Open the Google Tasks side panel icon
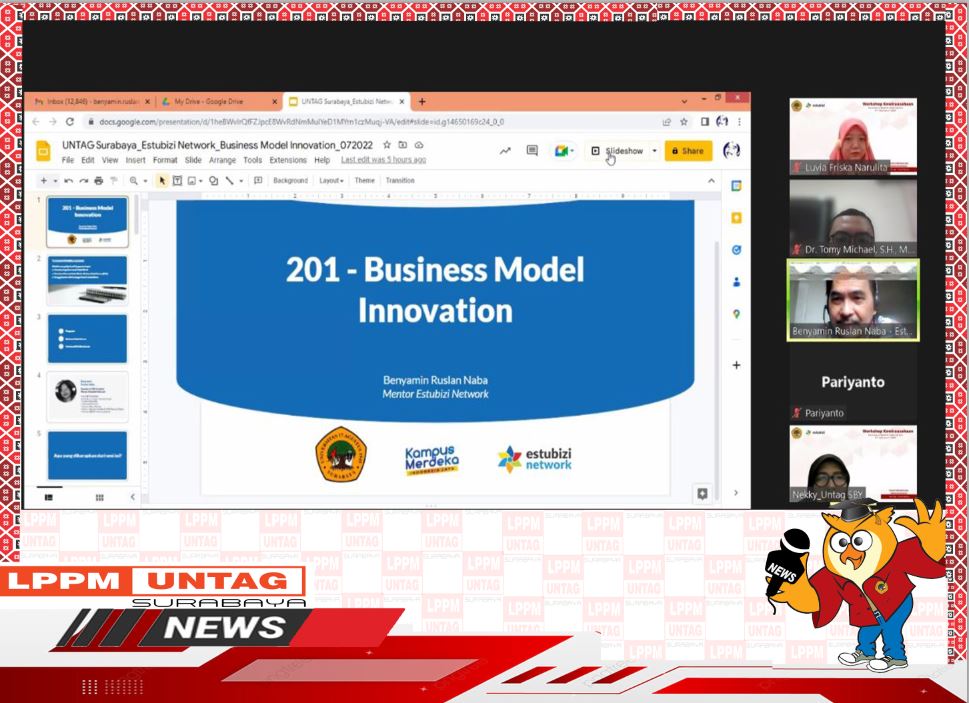 (736, 250)
